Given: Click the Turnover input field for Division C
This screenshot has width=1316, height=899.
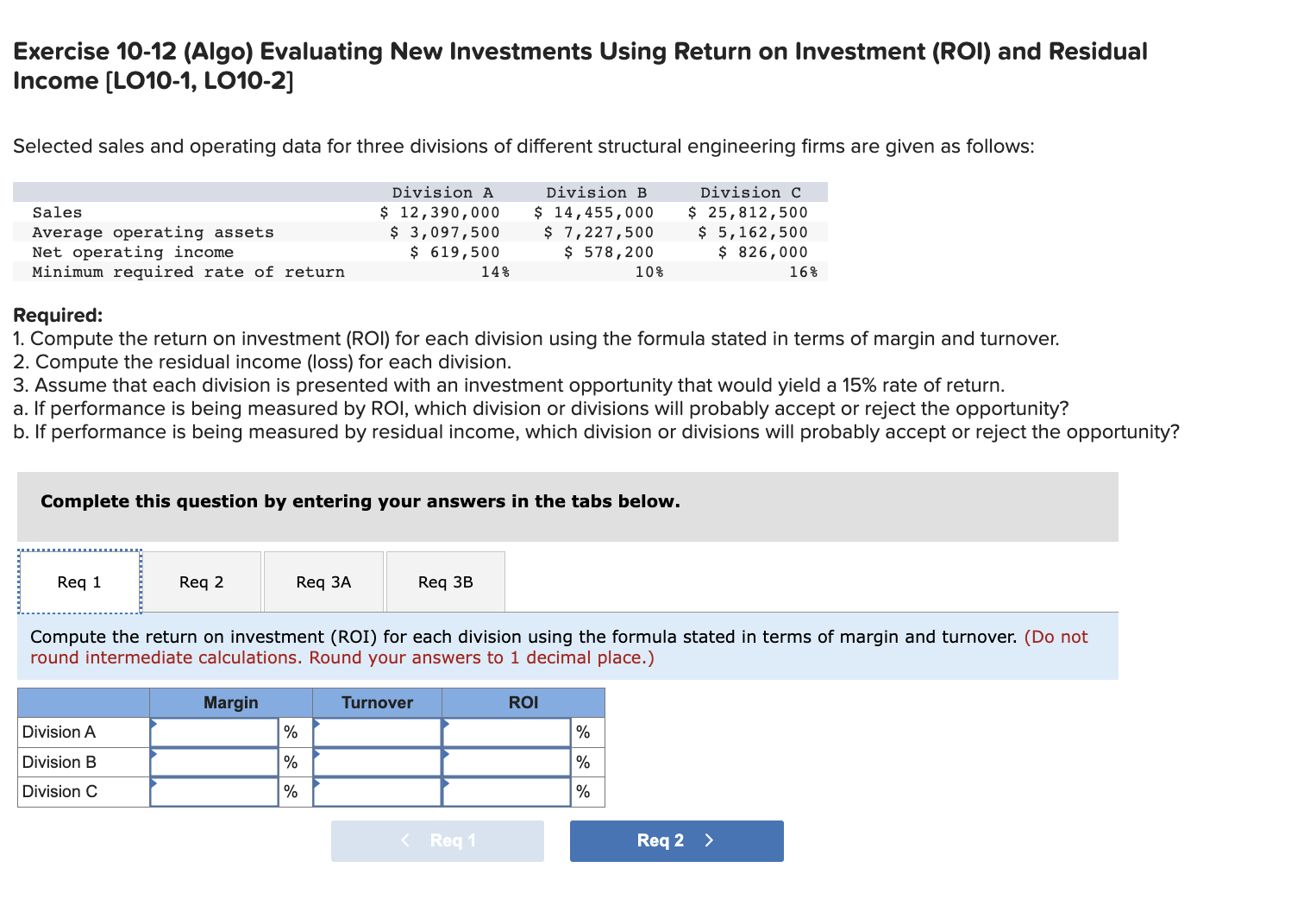Looking at the screenshot, I should [x=377, y=791].
